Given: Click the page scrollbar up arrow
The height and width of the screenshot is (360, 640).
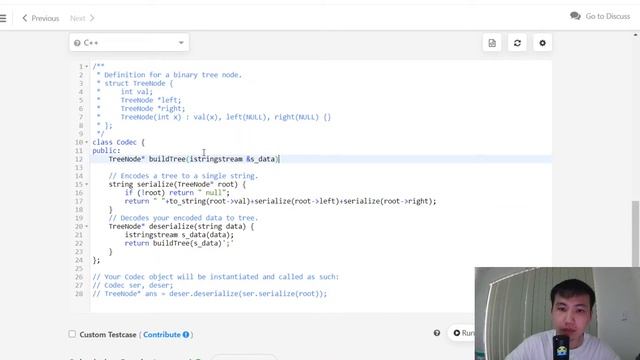Looking at the screenshot, I should (x=636, y=35).
